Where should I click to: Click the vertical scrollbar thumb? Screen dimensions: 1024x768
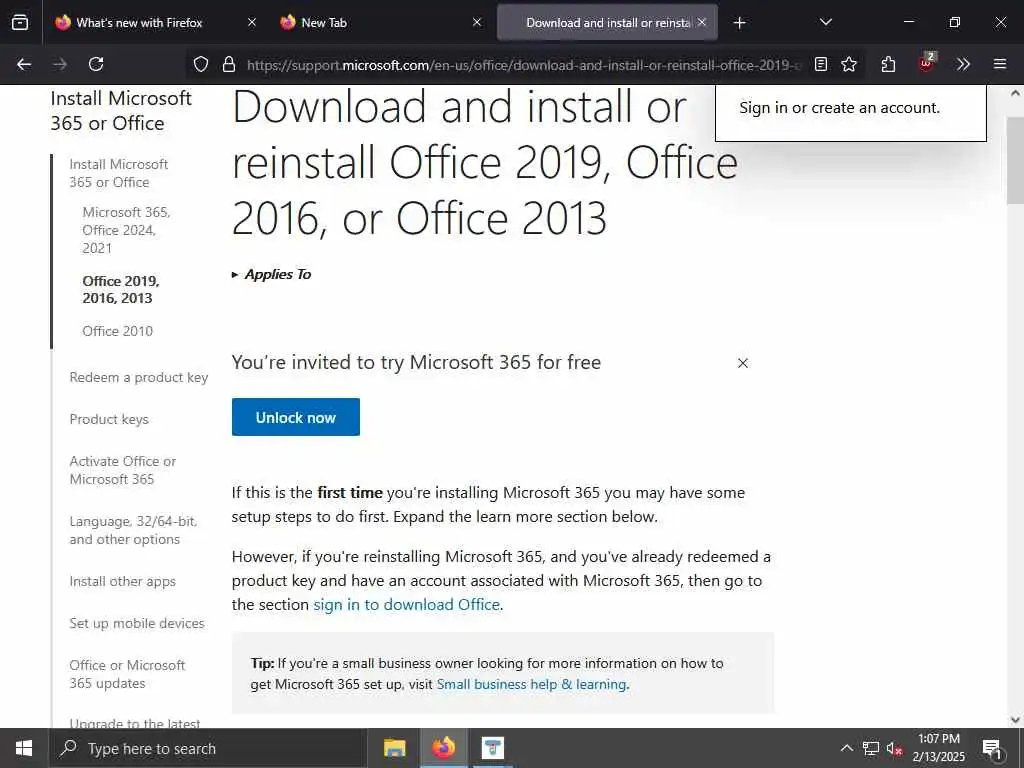tap(1016, 161)
